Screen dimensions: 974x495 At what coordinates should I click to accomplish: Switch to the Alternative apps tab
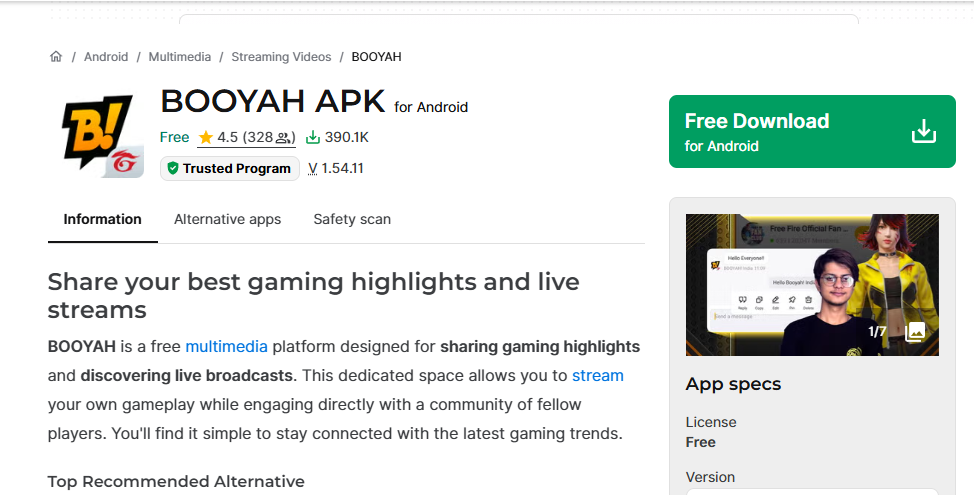point(227,219)
